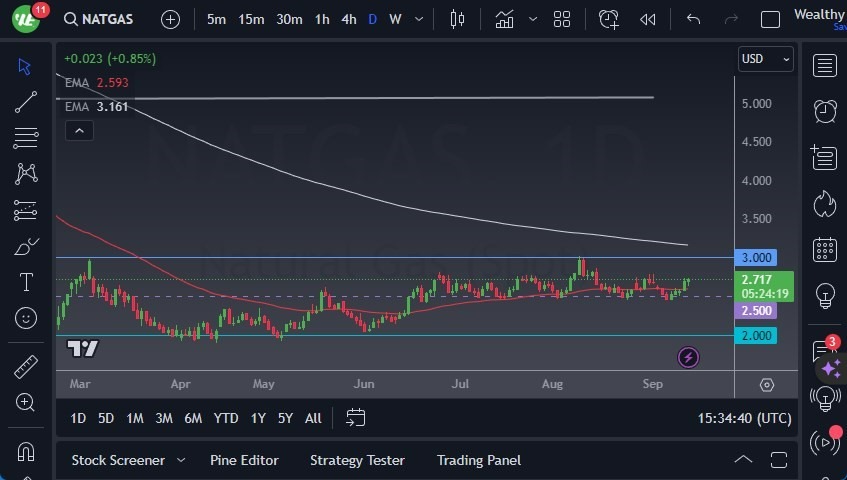Open the economic calendar in right sidebar
Screen dimensions: 847x480
click(825, 250)
